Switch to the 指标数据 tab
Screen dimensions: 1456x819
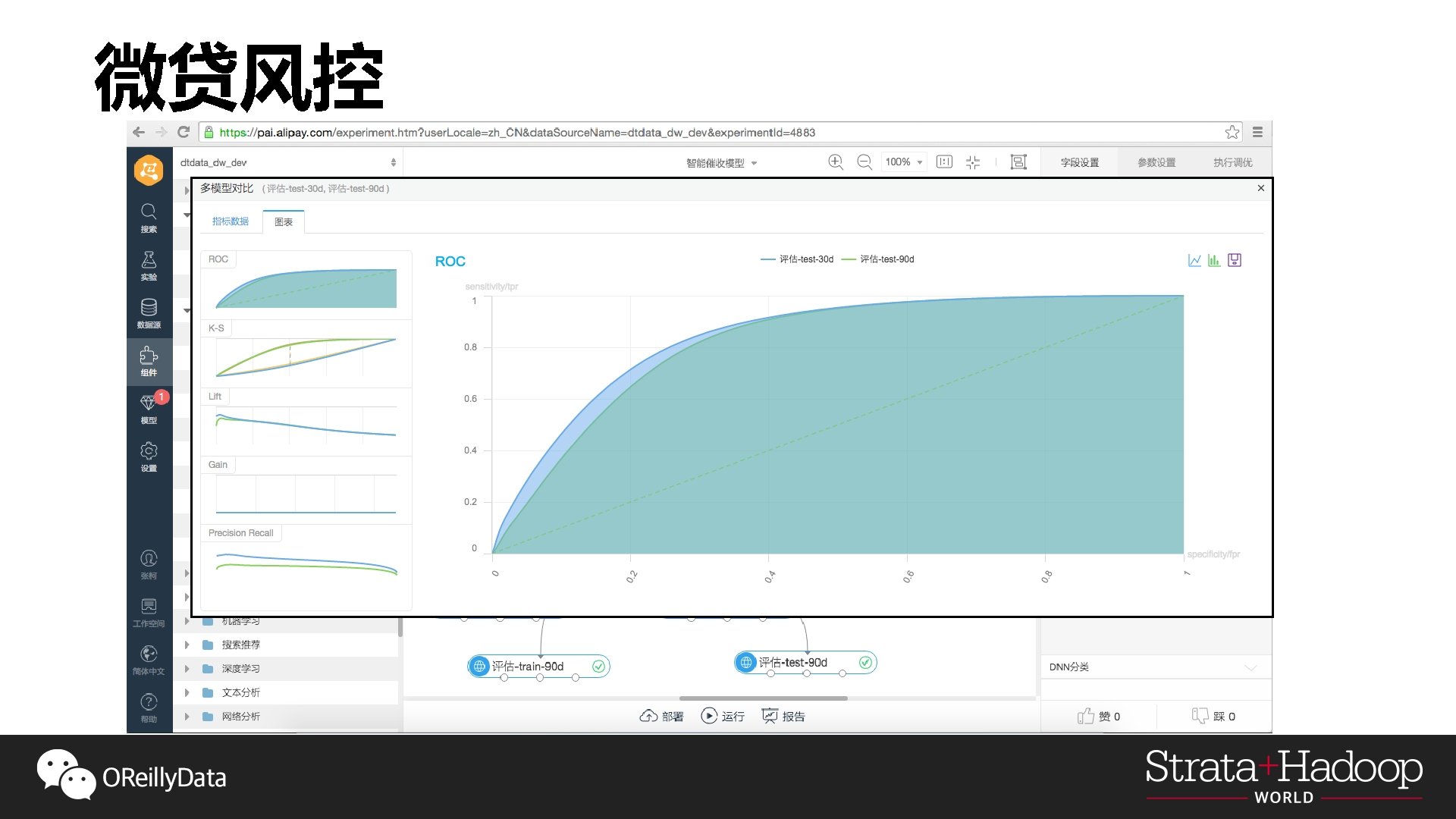(x=231, y=221)
